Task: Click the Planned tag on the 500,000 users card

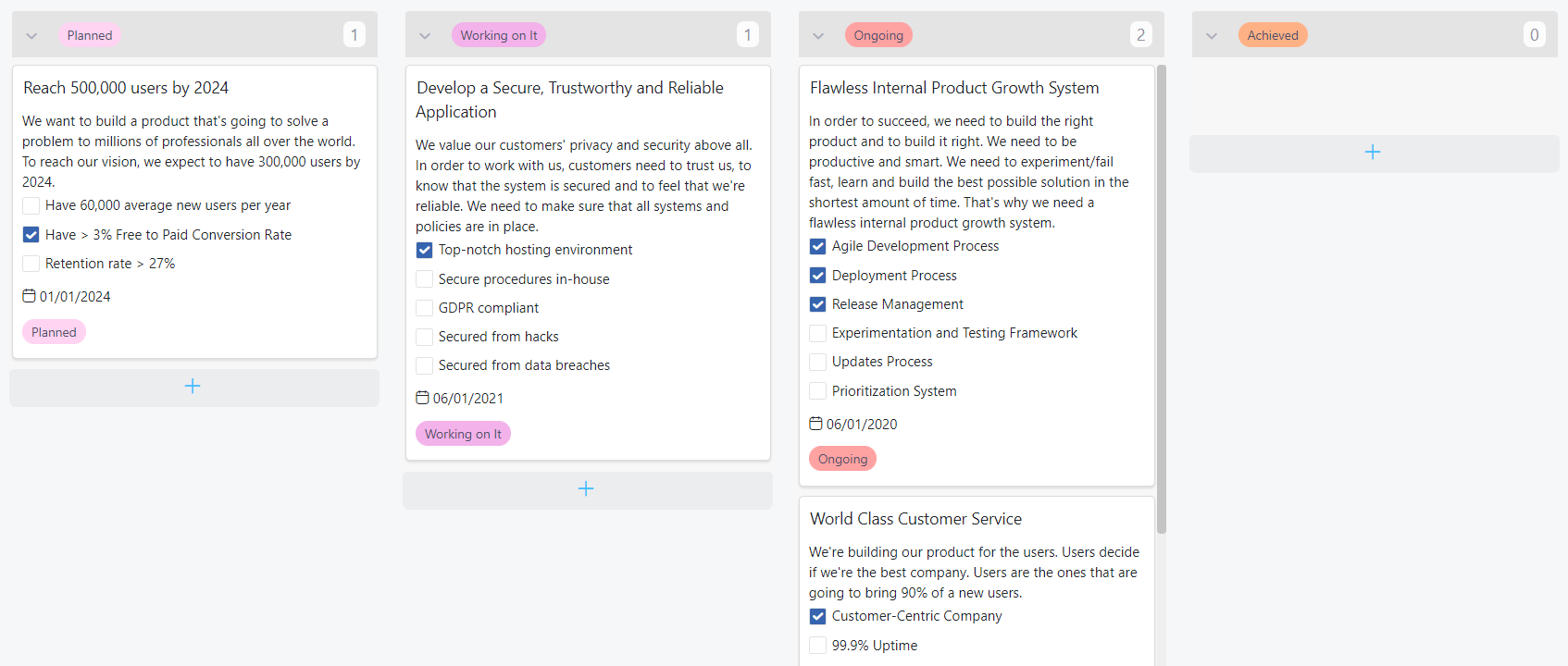Action: click(54, 332)
